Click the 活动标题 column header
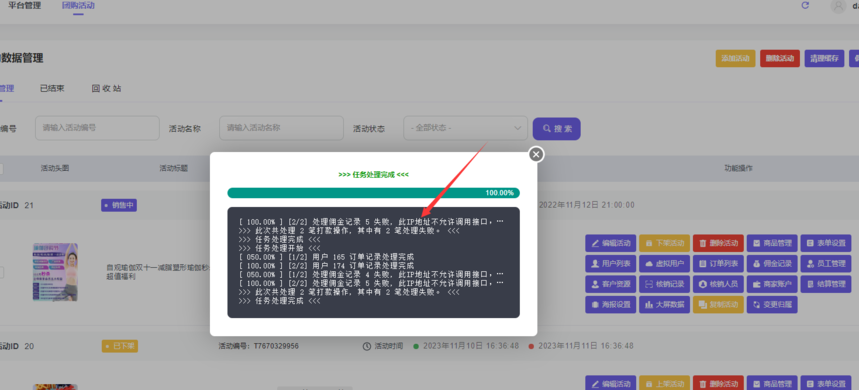Screen dimensions: 859x390 pos(174,168)
